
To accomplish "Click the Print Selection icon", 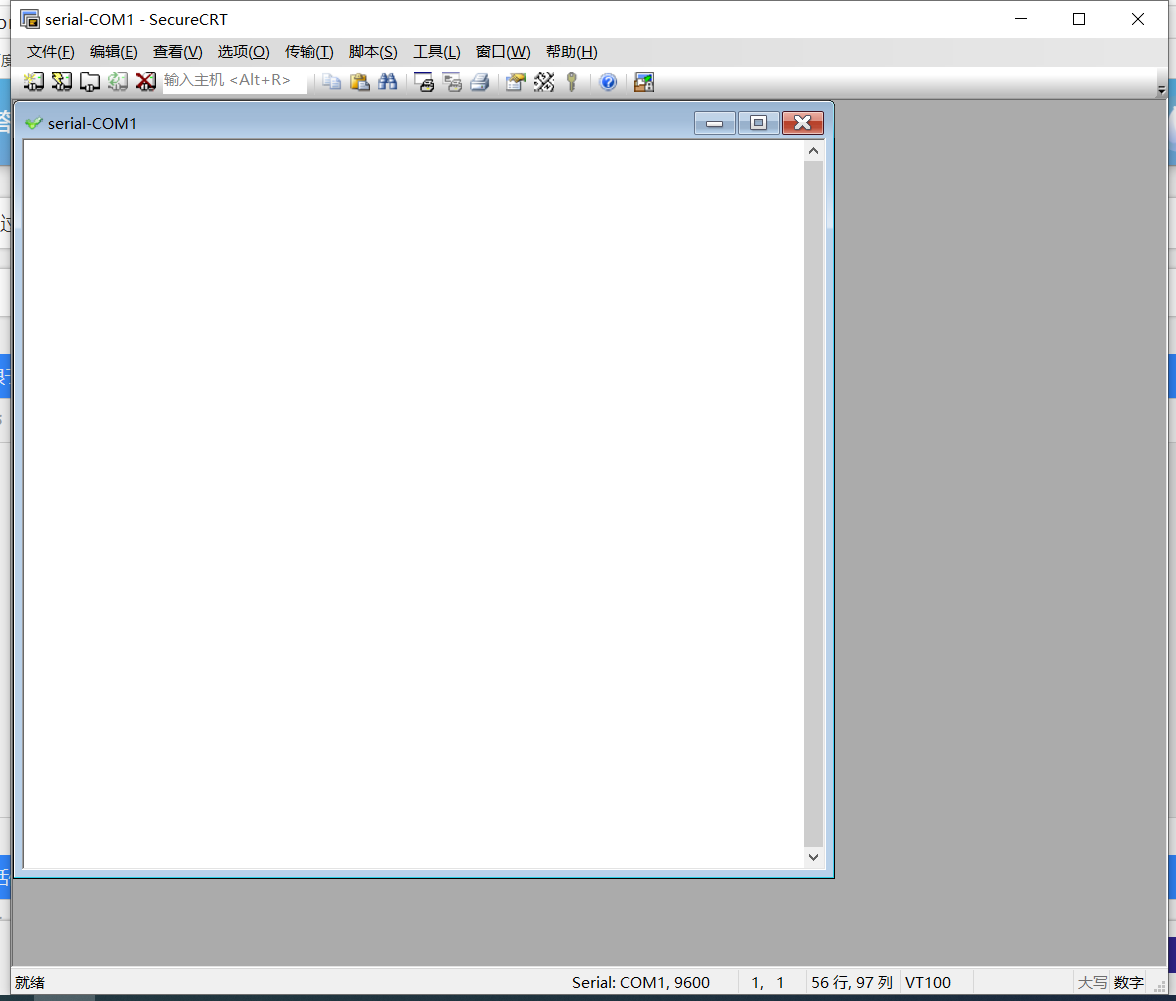I will click(452, 82).
